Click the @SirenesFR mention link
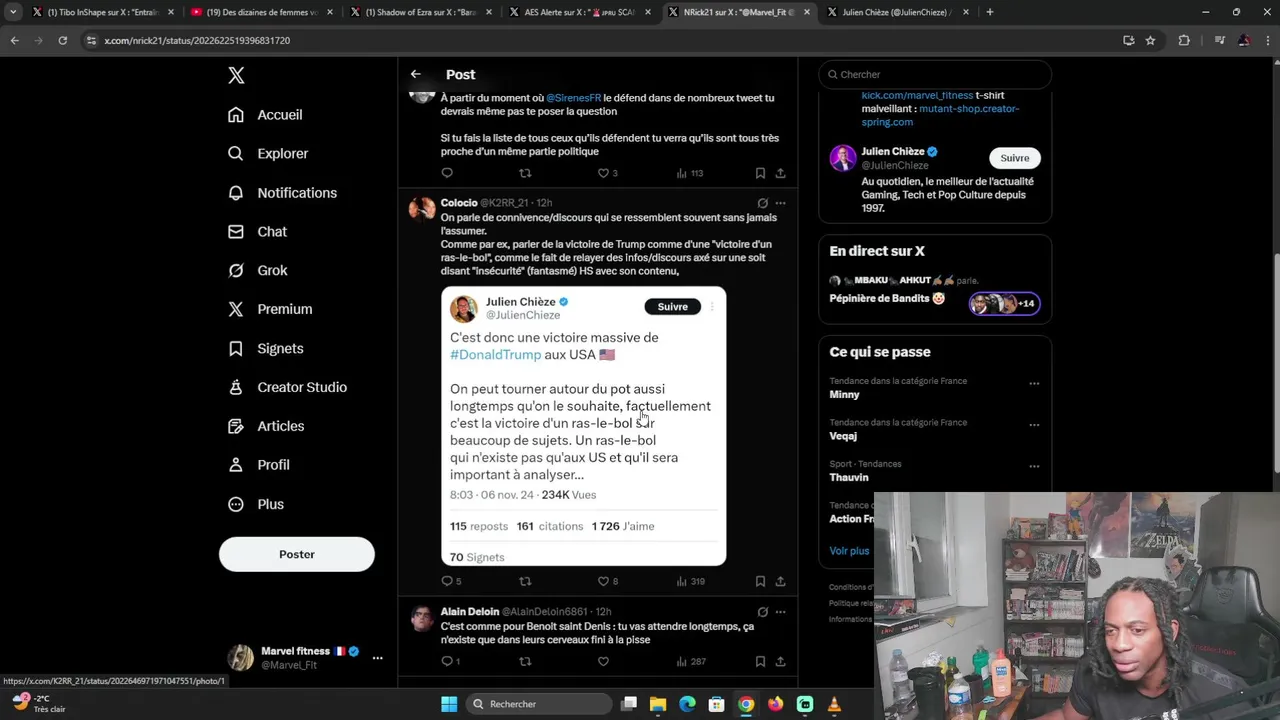1280x720 pixels. [x=573, y=98]
